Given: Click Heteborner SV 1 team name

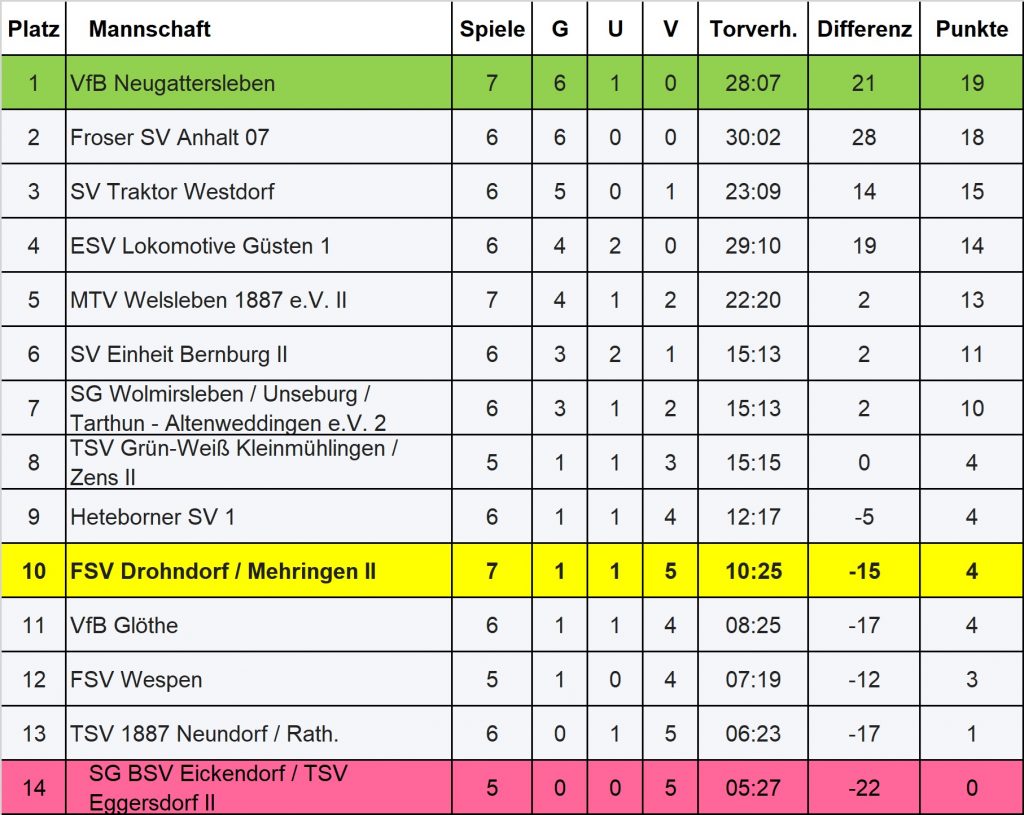Looking at the screenshot, I should tap(153, 517).
